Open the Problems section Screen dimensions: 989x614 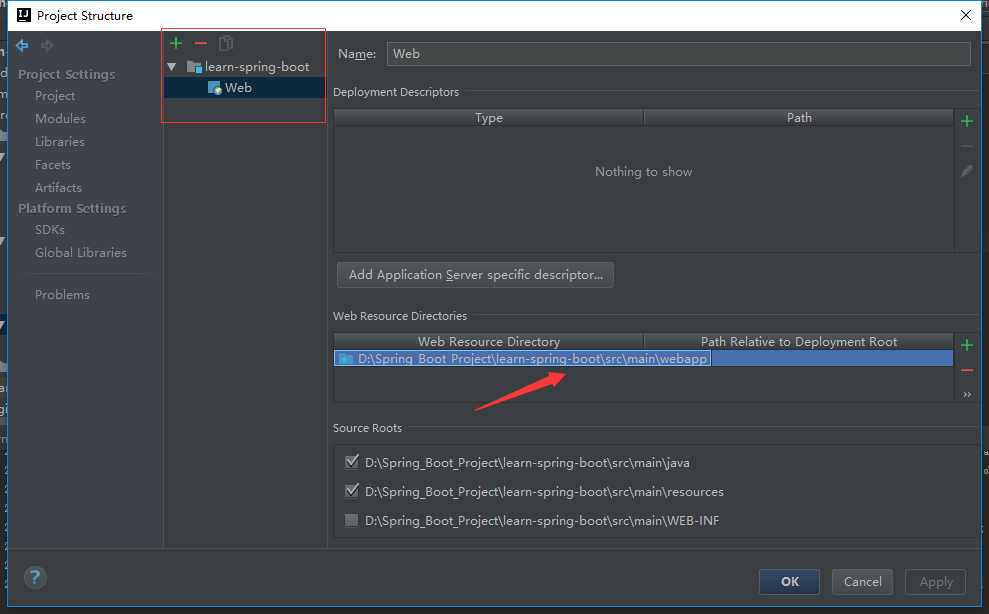pyautogui.click(x=62, y=295)
